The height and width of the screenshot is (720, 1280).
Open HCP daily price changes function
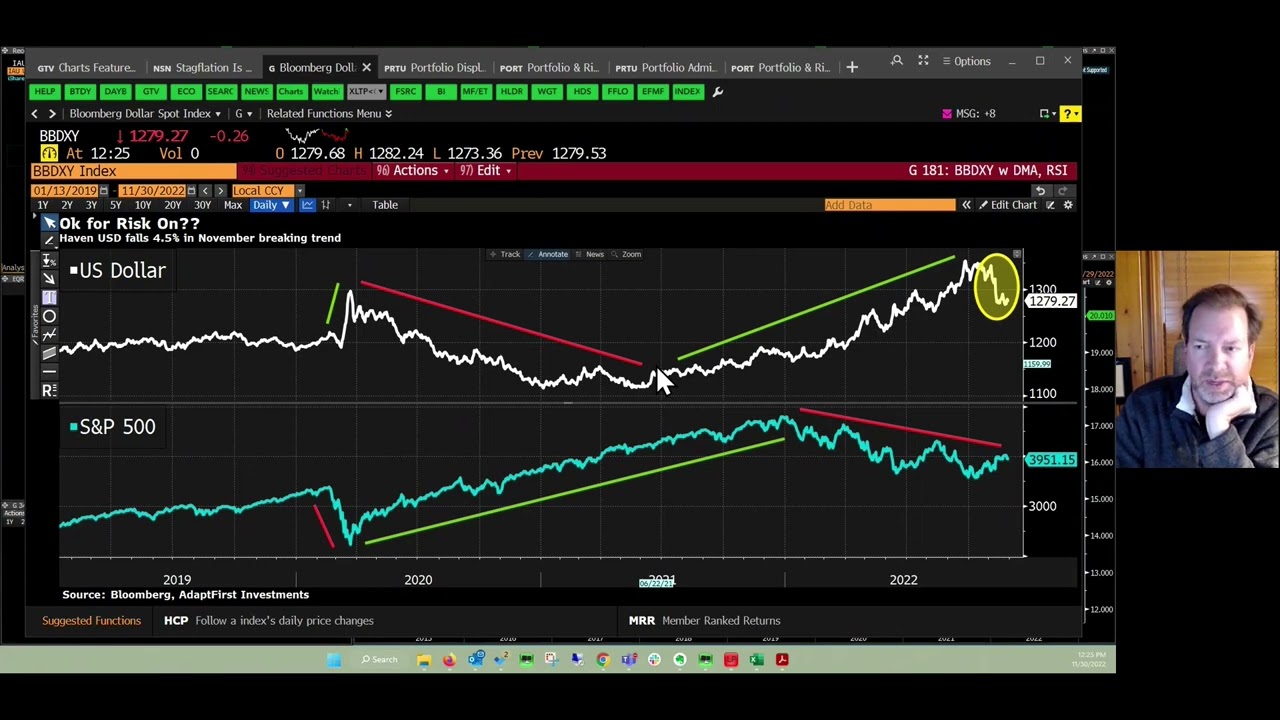[269, 621]
